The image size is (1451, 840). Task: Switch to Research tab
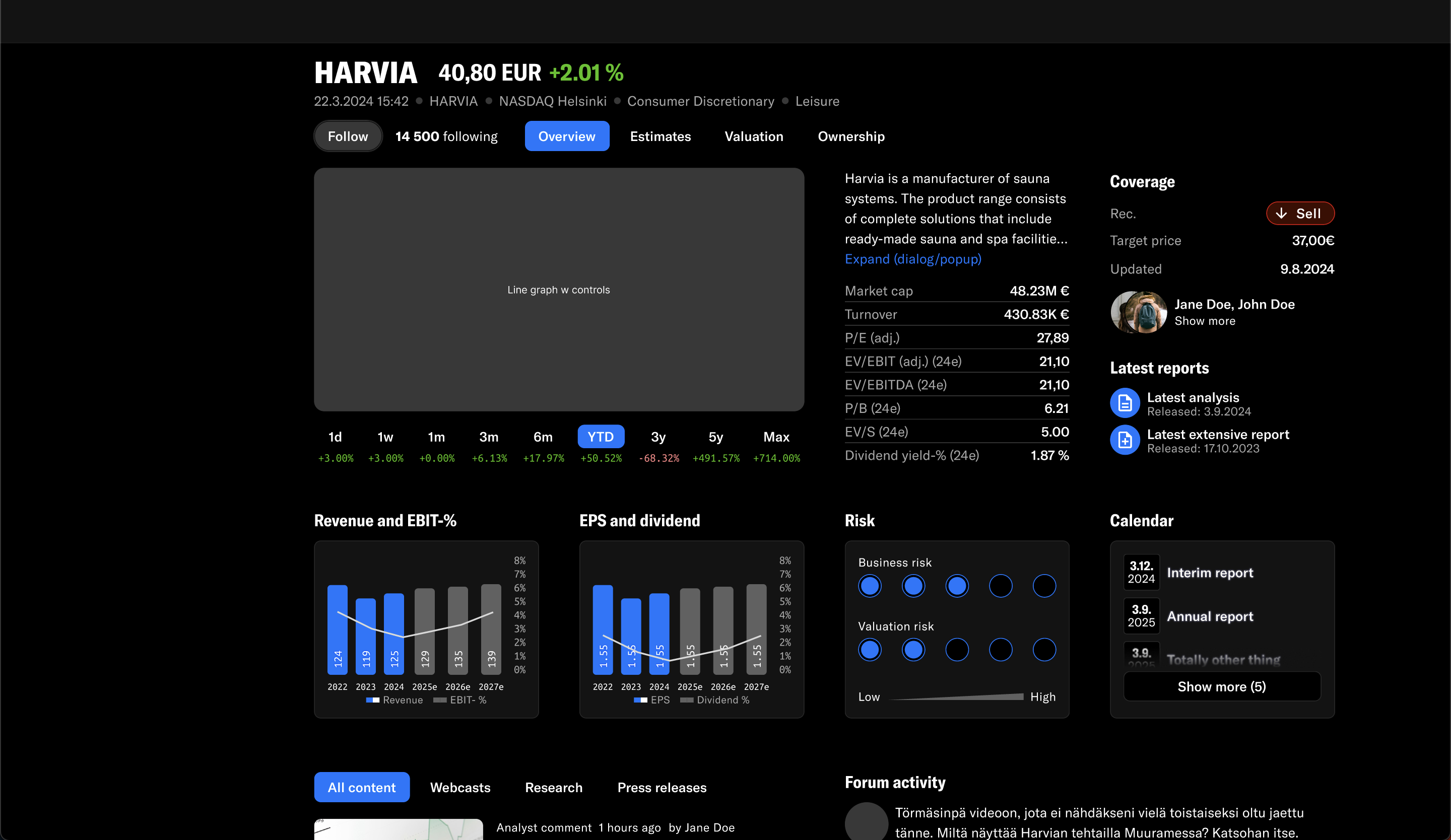pyautogui.click(x=553, y=787)
